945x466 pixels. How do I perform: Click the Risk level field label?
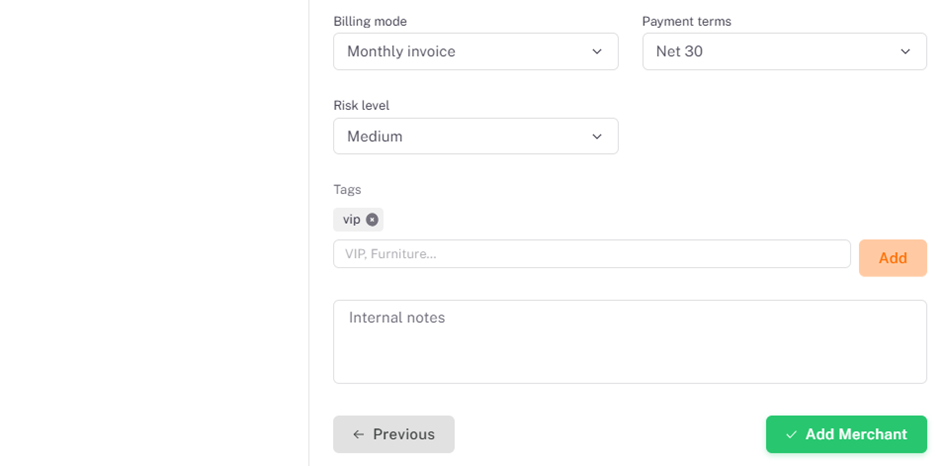(362, 105)
